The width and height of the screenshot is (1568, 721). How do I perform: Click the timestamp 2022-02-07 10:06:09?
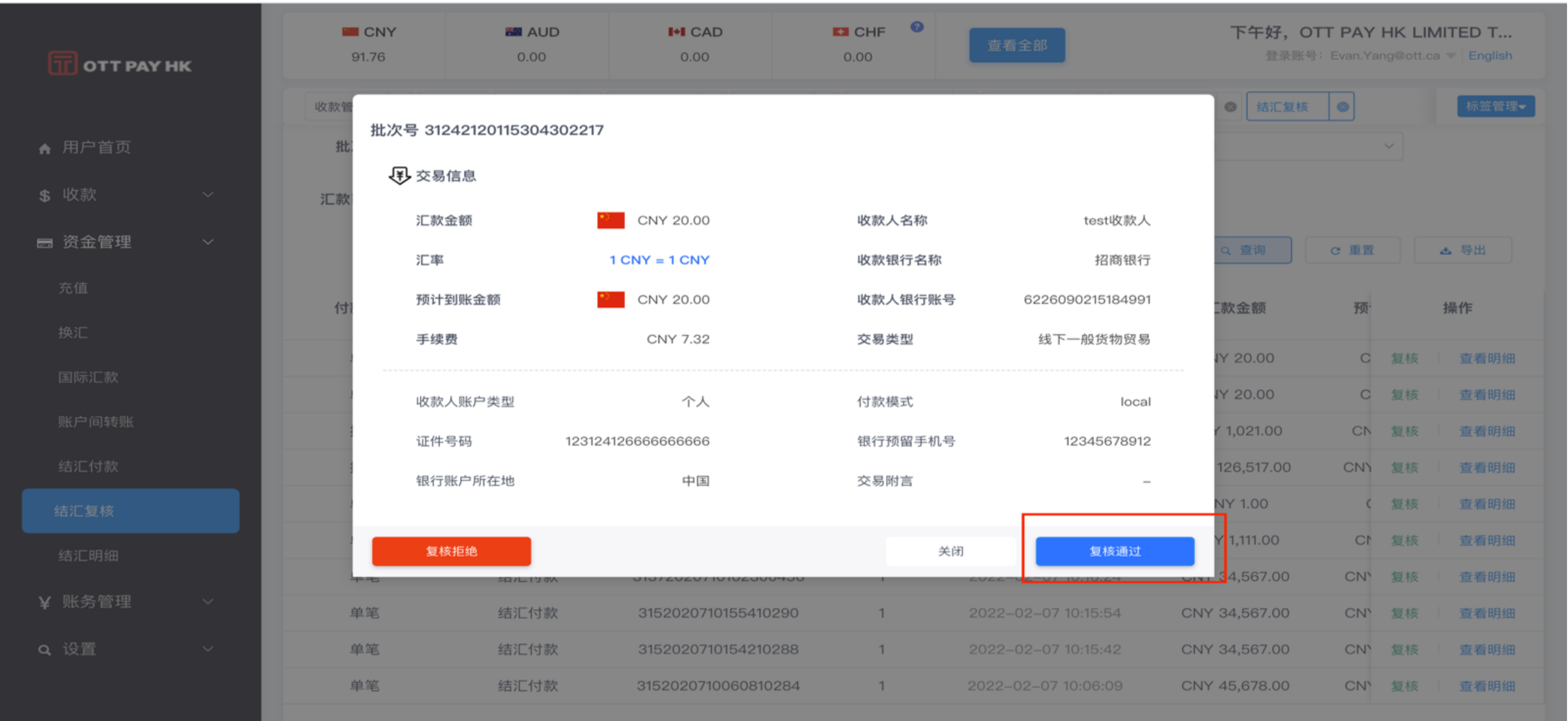tap(1045, 686)
